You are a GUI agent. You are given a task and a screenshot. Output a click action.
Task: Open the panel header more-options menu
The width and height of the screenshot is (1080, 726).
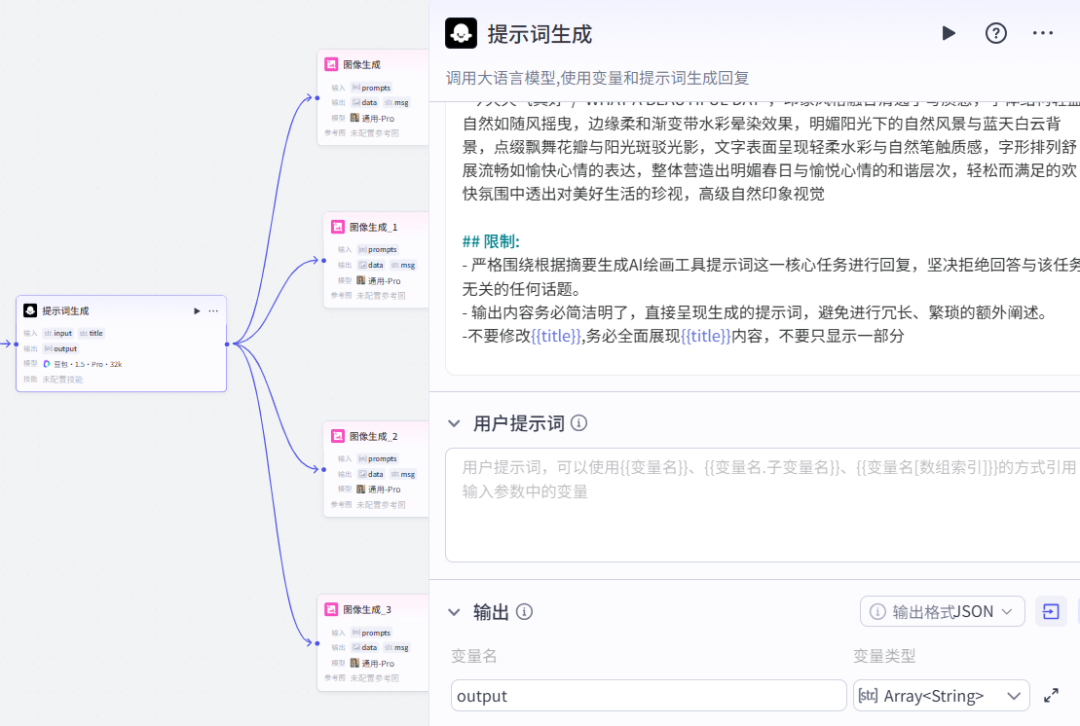pos(1043,33)
